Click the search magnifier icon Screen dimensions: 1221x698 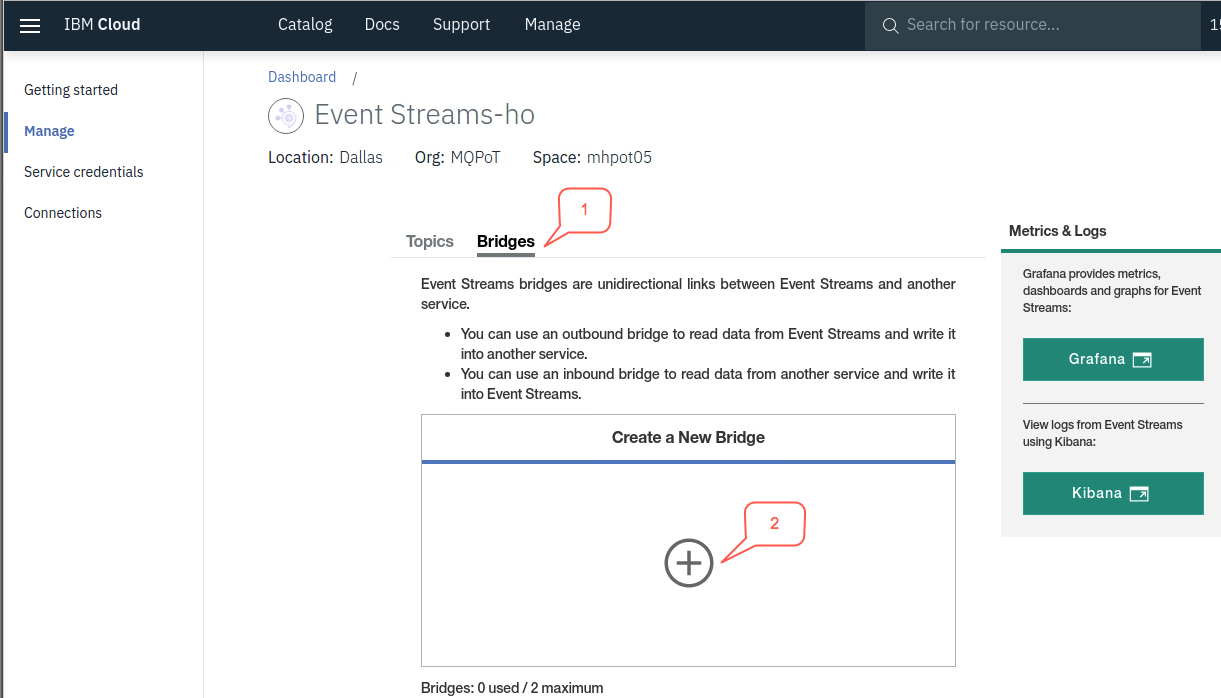[x=890, y=25]
